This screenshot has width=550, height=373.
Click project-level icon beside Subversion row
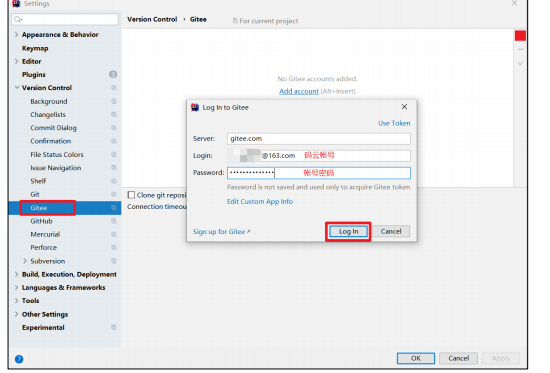coord(114,261)
